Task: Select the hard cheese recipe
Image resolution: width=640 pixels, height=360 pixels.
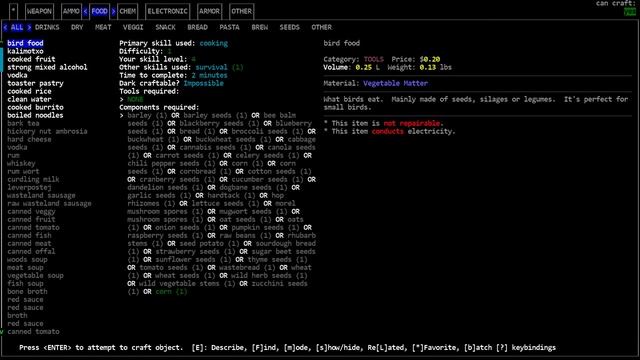Action: 29,140
